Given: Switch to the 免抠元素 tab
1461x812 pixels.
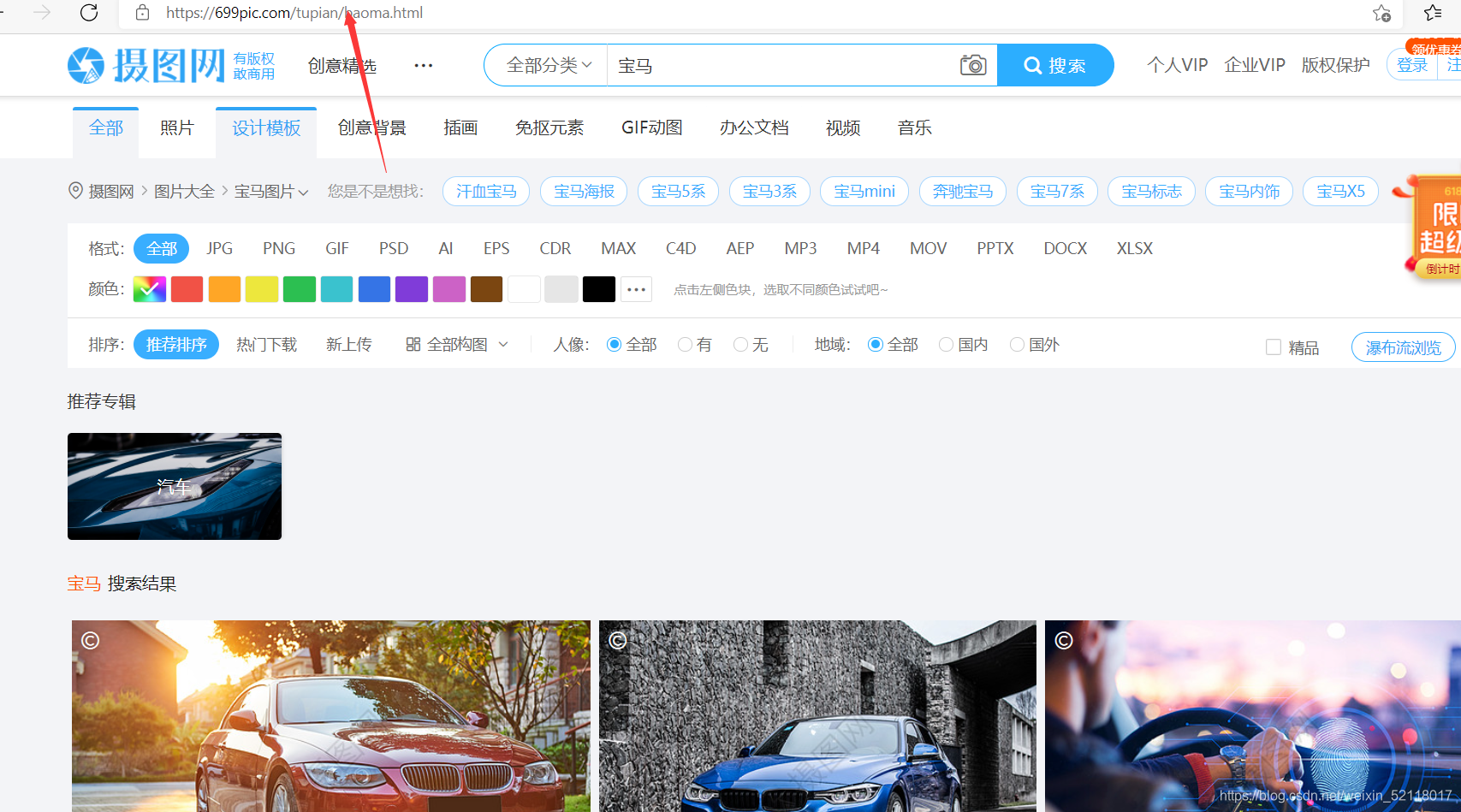Looking at the screenshot, I should 549,128.
